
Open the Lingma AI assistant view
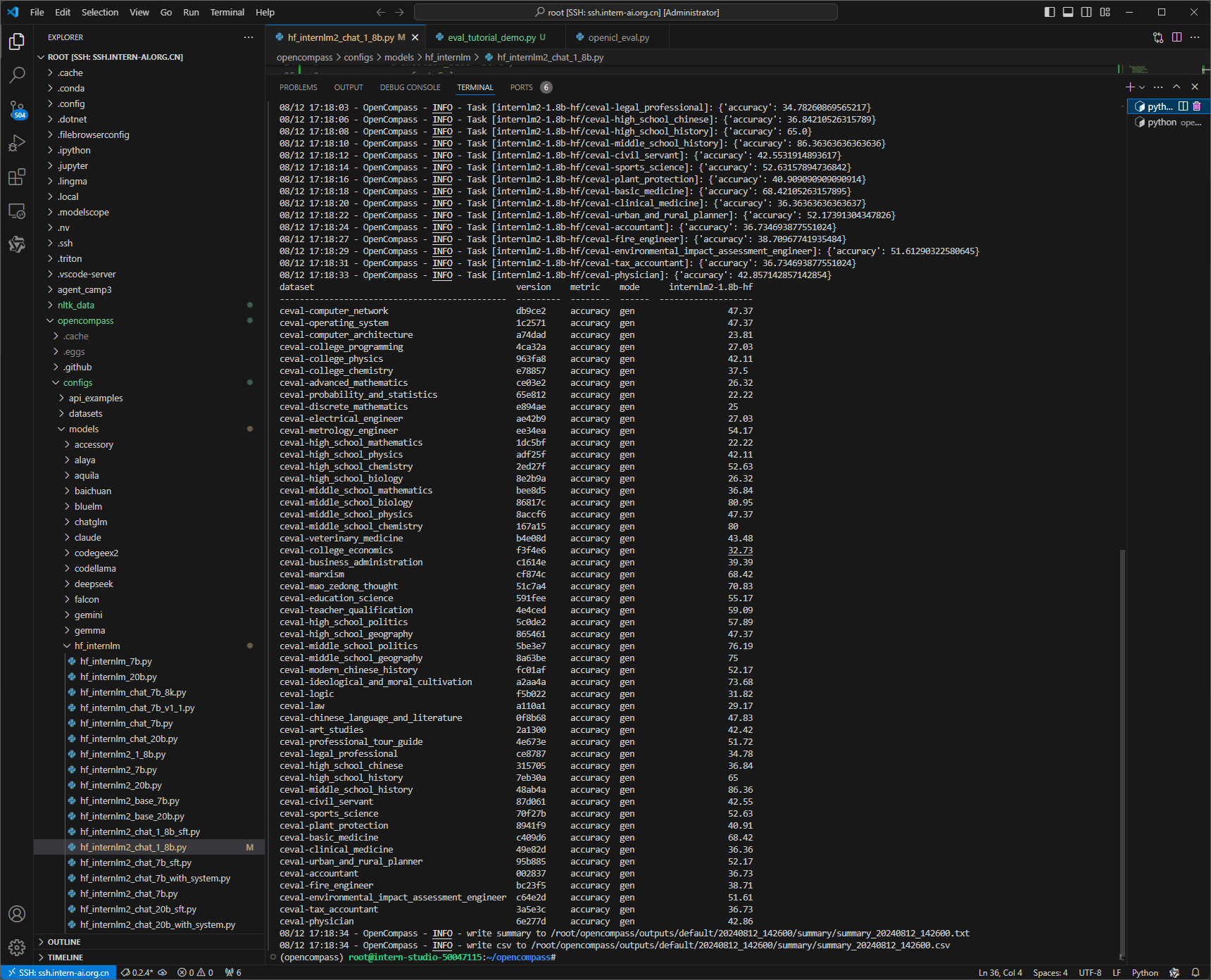(17, 244)
